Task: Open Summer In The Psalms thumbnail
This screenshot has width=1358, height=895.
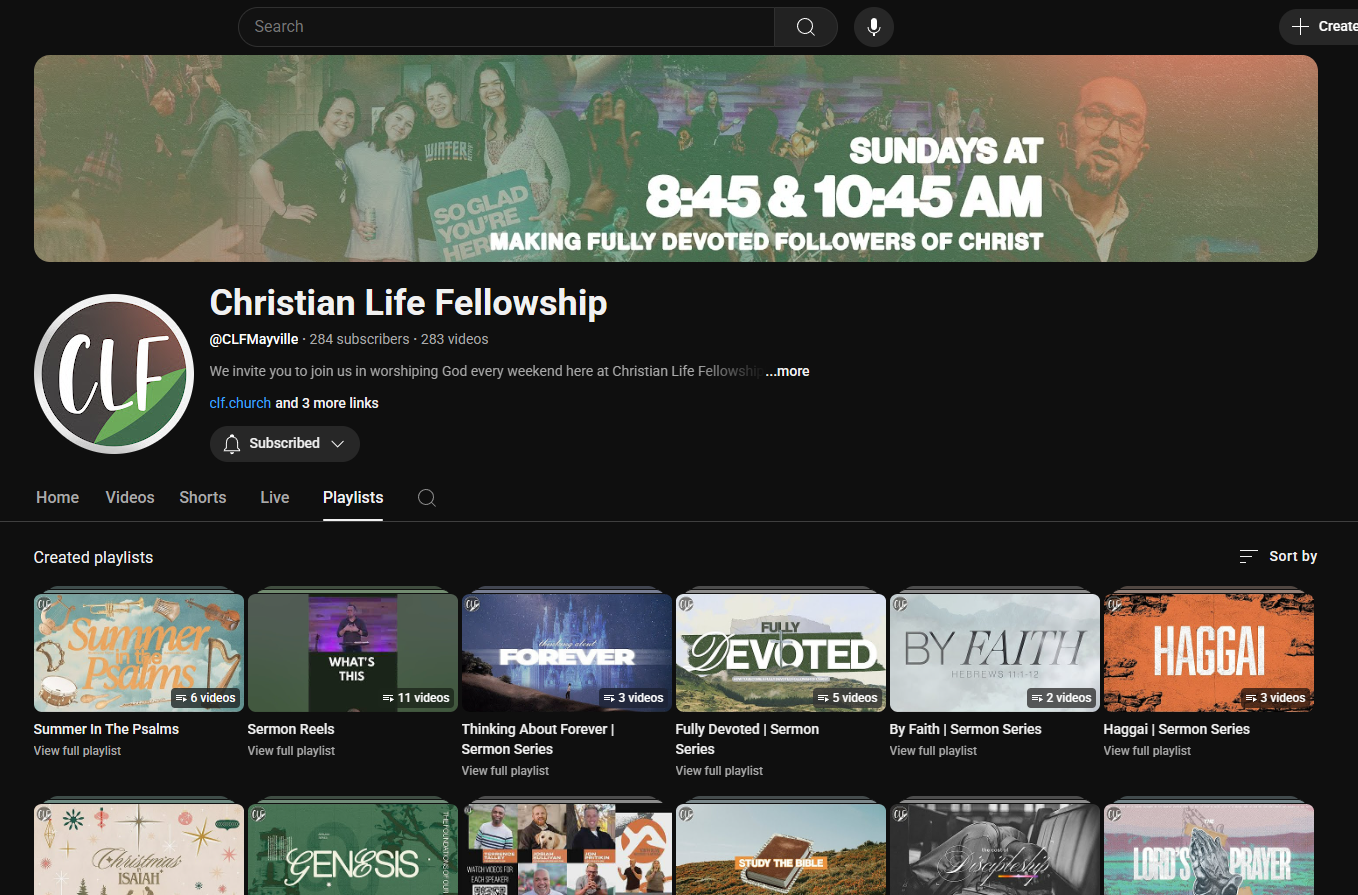Action: (139, 653)
